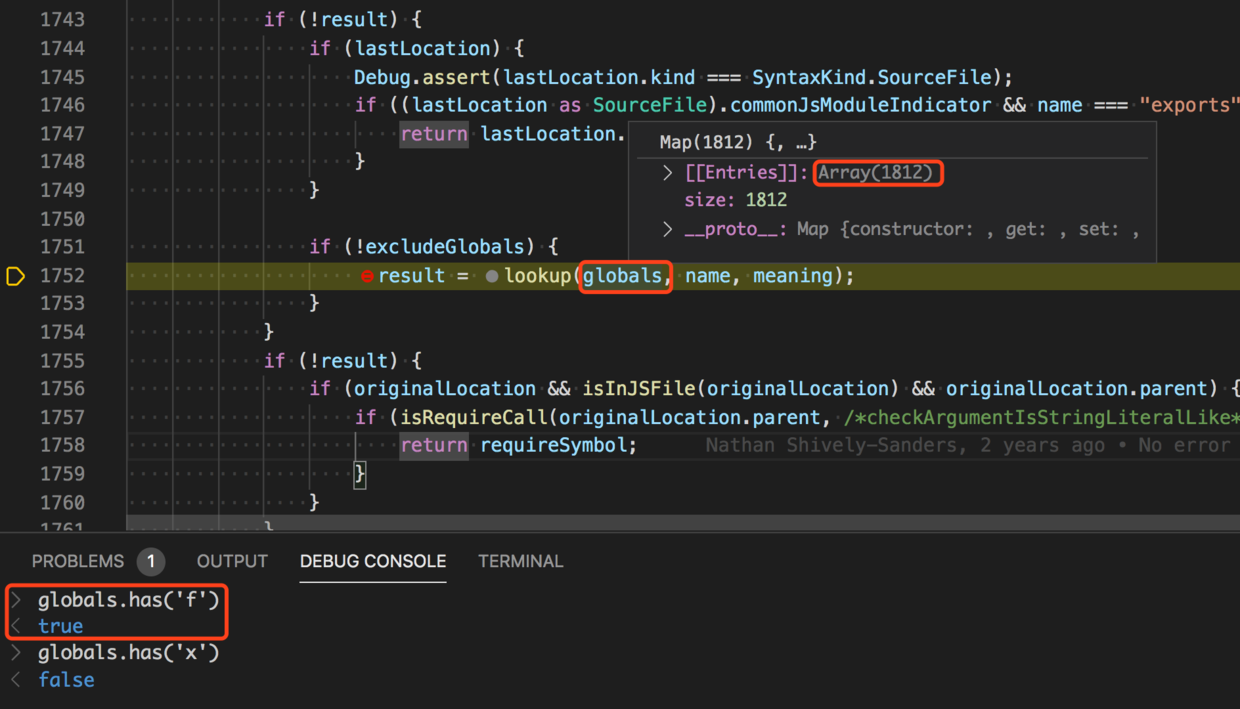Viewport: 1240px width, 709px height.
Task: Click the red breakpoint dot on line 1752
Action: tap(368, 276)
